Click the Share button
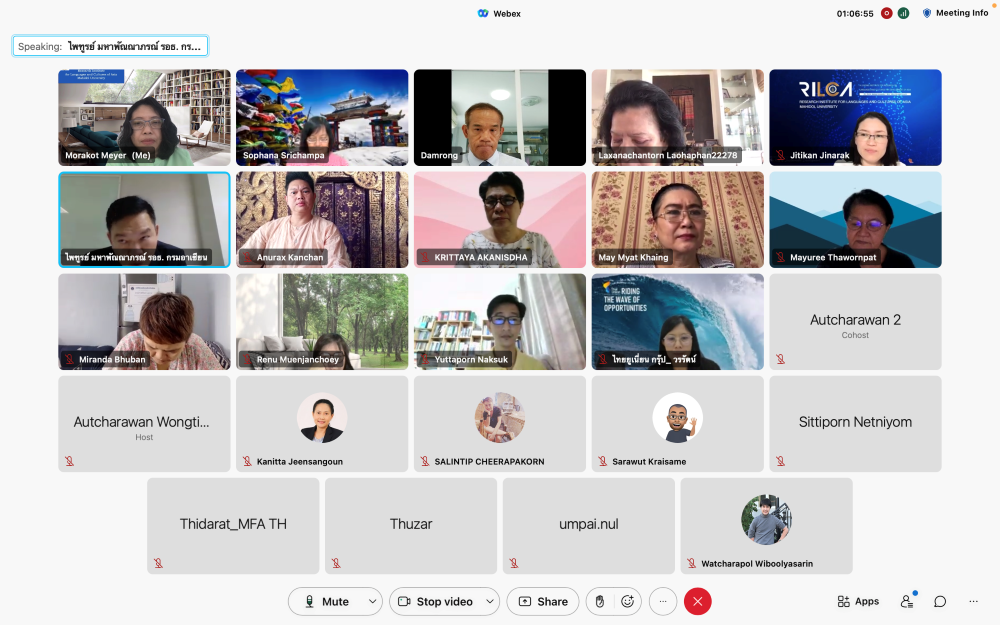 click(x=542, y=601)
